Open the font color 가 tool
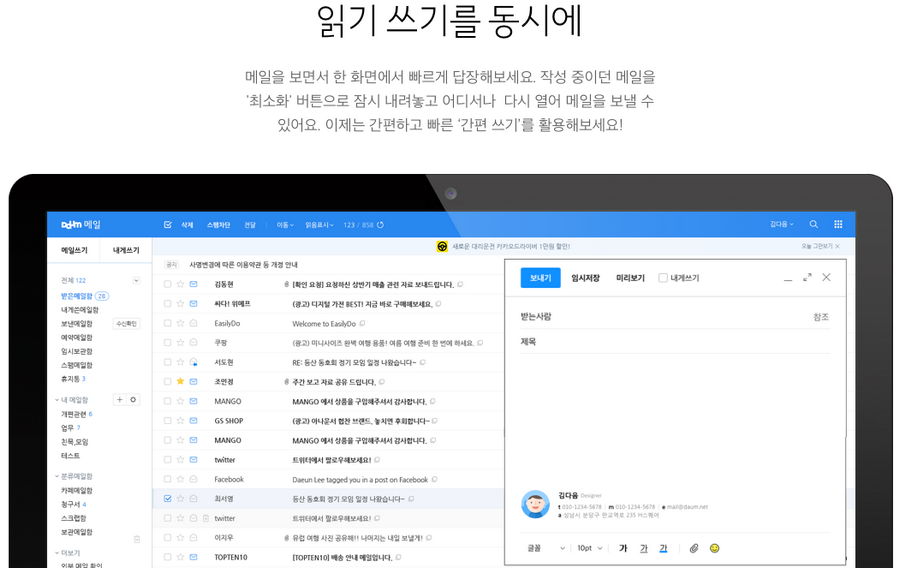 (663, 548)
